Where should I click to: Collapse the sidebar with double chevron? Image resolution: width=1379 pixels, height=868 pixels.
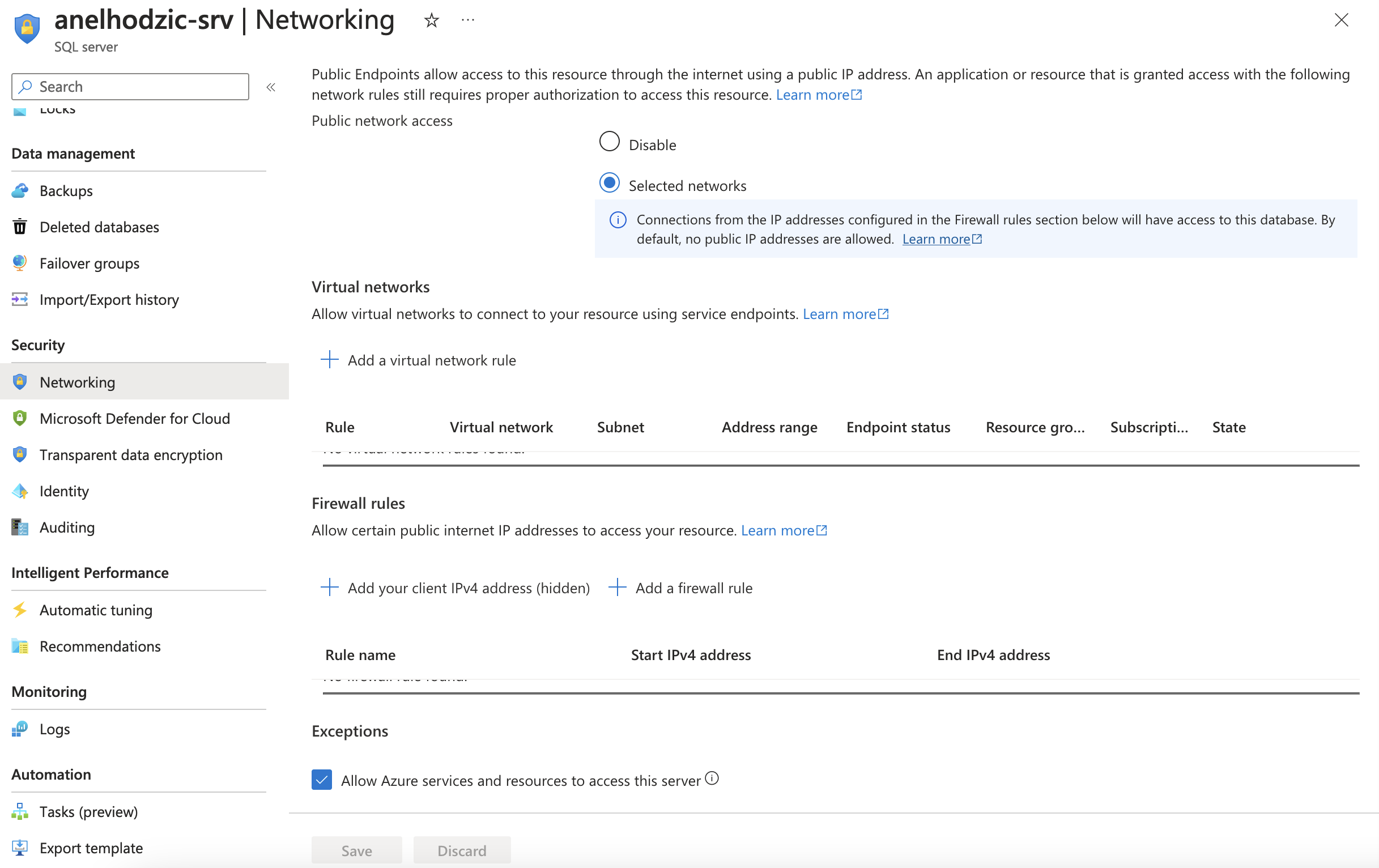click(271, 87)
